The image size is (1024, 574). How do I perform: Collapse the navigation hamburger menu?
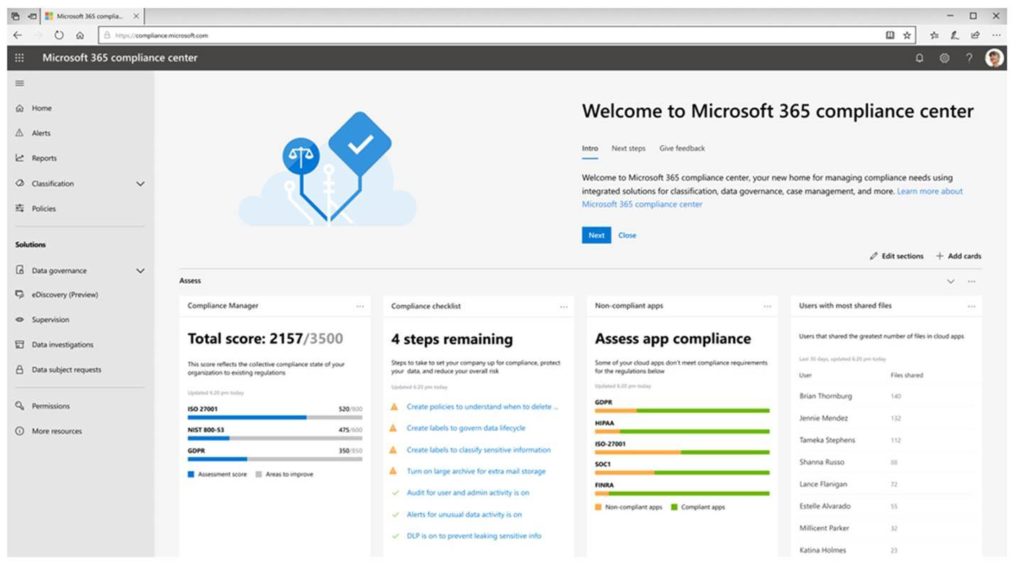tap(20, 84)
